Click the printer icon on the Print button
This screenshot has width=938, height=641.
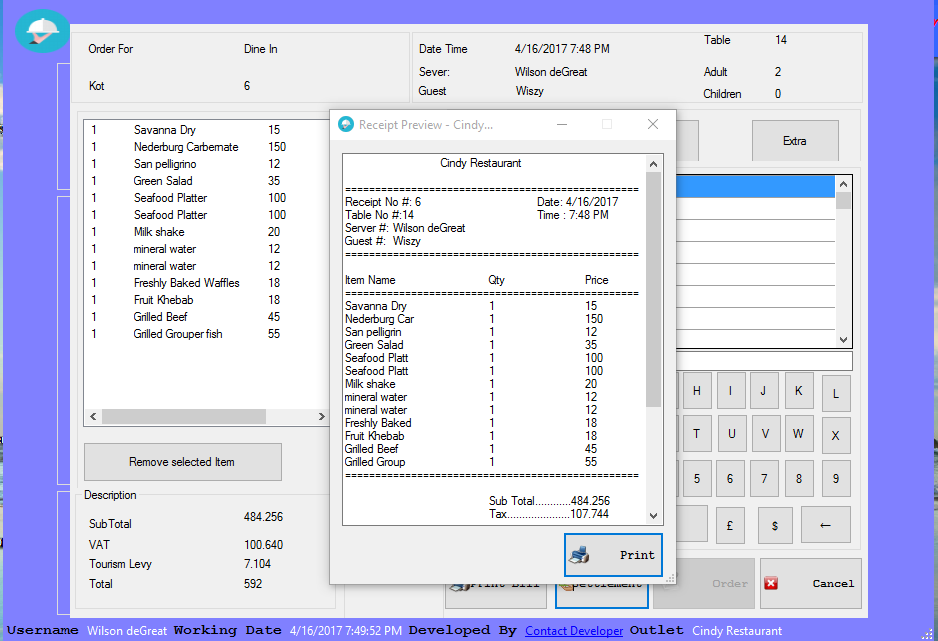578,556
